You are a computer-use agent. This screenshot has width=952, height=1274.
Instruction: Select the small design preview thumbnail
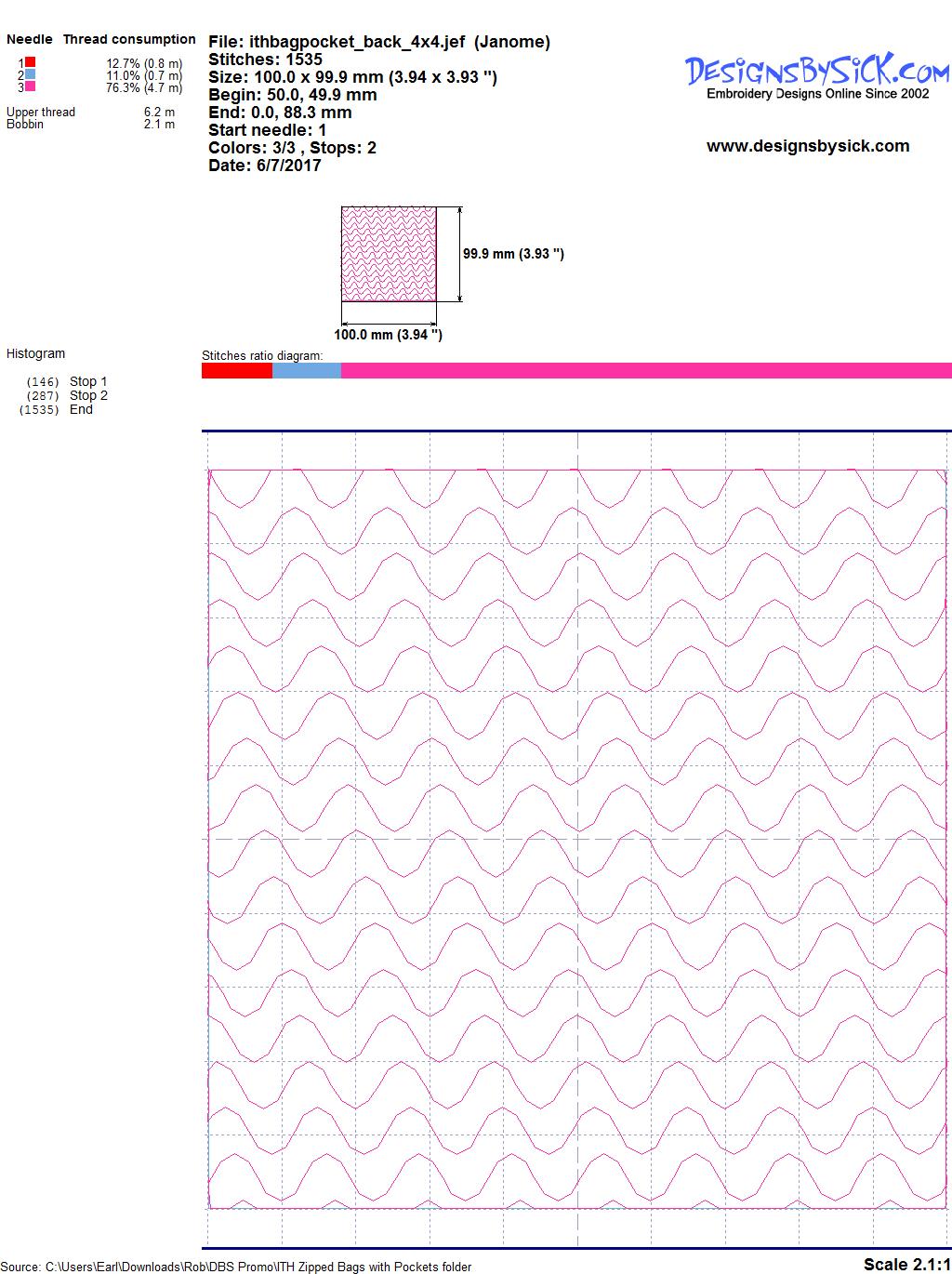[389, 254]
